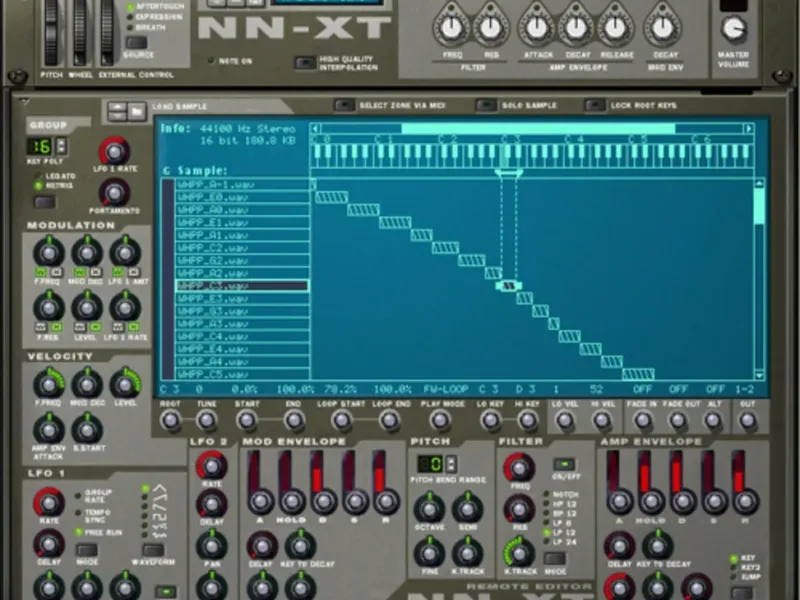Click the MASTER VOLUME knob

point(733,30)
